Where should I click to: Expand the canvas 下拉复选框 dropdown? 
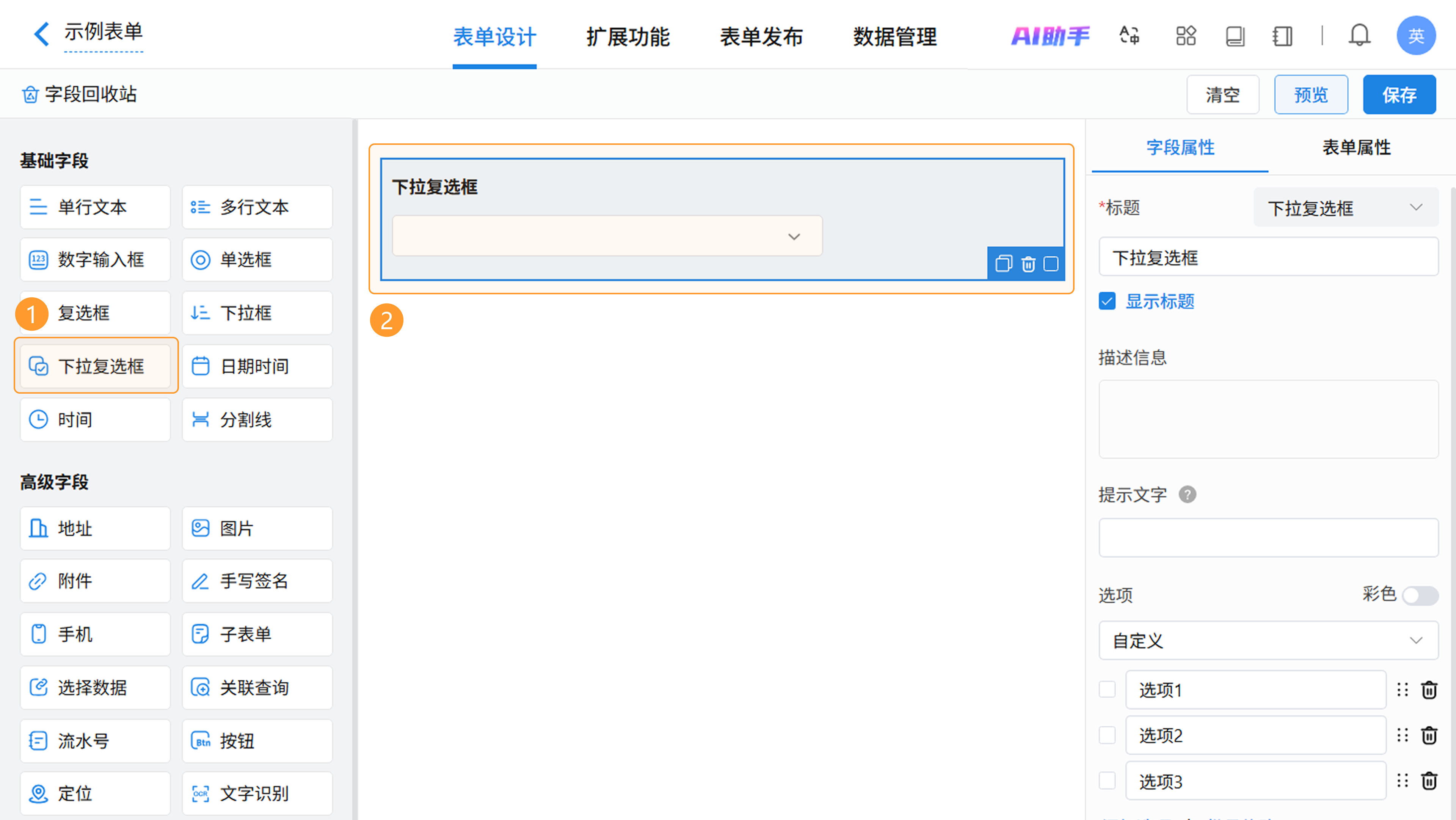point(607,236)
